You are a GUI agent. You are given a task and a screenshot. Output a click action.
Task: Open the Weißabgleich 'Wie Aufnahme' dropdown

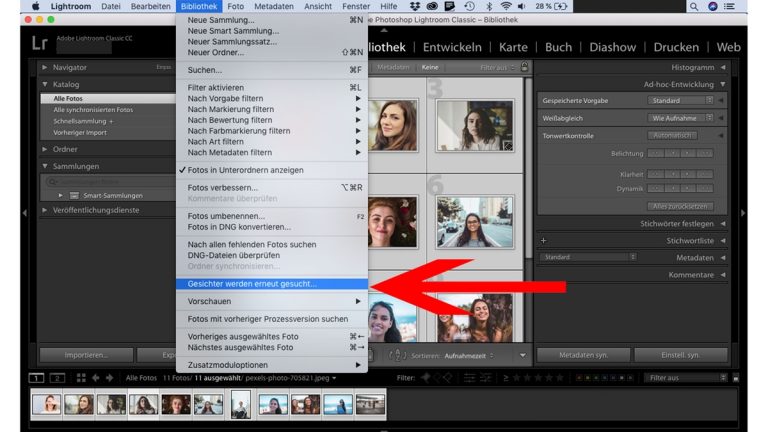[680, 118]
